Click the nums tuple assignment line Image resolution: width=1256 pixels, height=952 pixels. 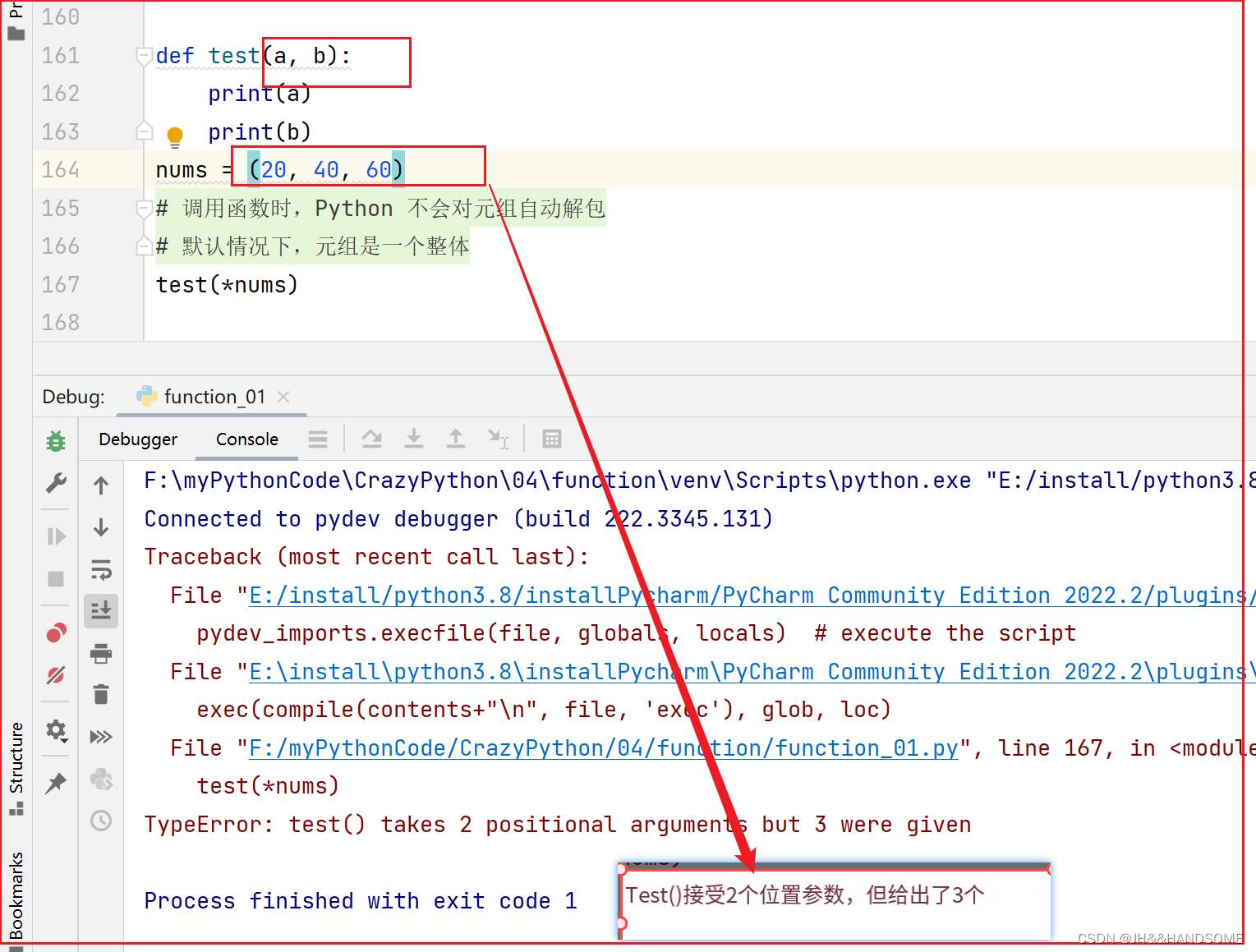280,170
